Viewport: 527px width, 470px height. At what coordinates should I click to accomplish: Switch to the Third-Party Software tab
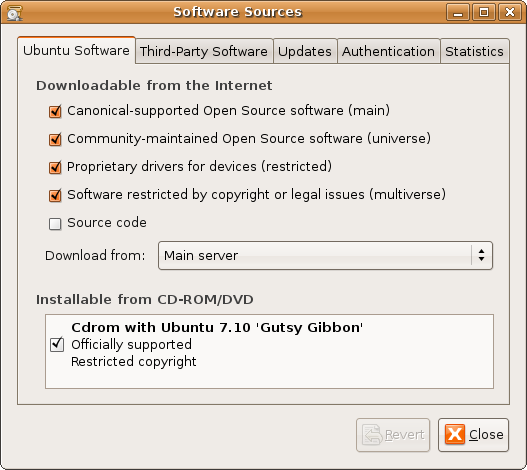pyautogui.click(x=204, y=51)
